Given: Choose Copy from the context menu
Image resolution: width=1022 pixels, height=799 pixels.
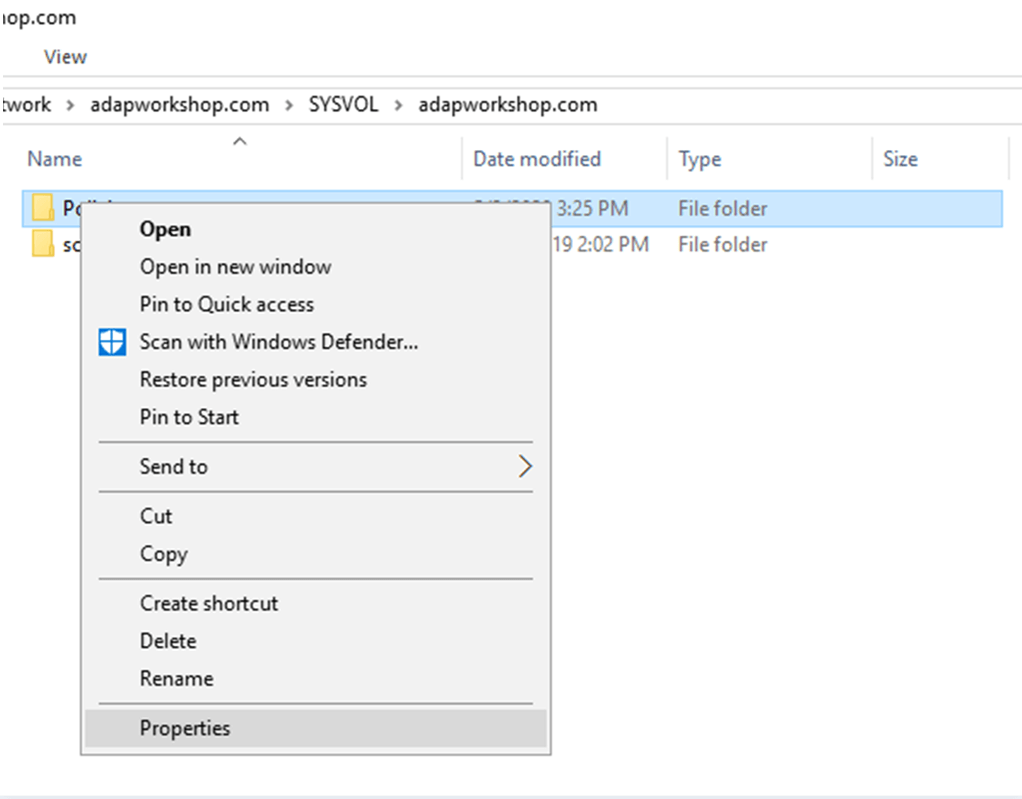Looking at the screenshot, I should click(x=164, y=554).
